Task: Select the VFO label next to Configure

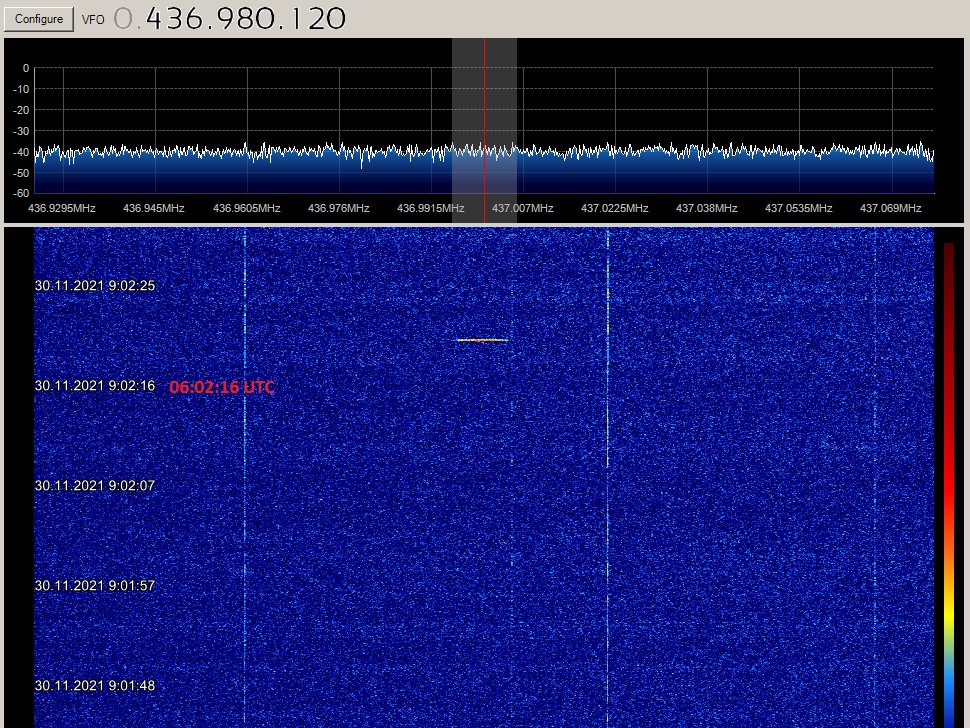Action: pyautogui.click(x=92, y=18)
